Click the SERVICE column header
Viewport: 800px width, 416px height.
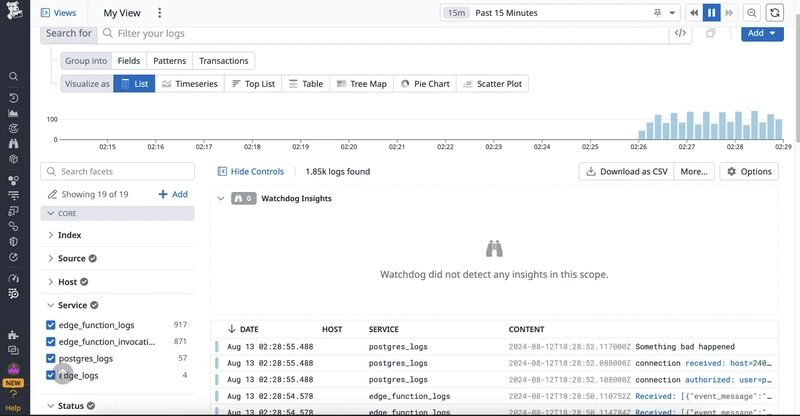(x=384, y=329)
